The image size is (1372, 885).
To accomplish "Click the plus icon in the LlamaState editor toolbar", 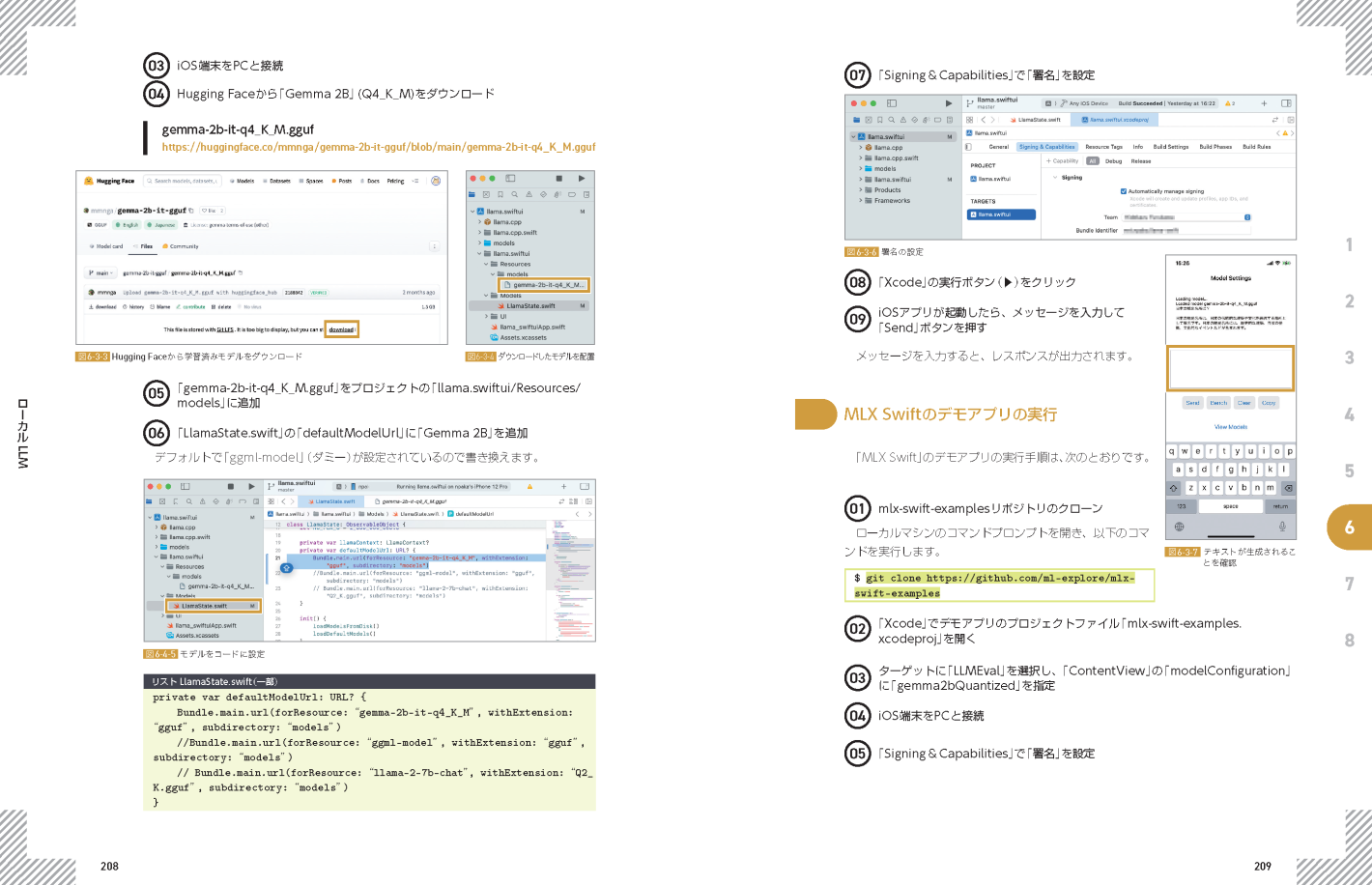I will 564,487.
